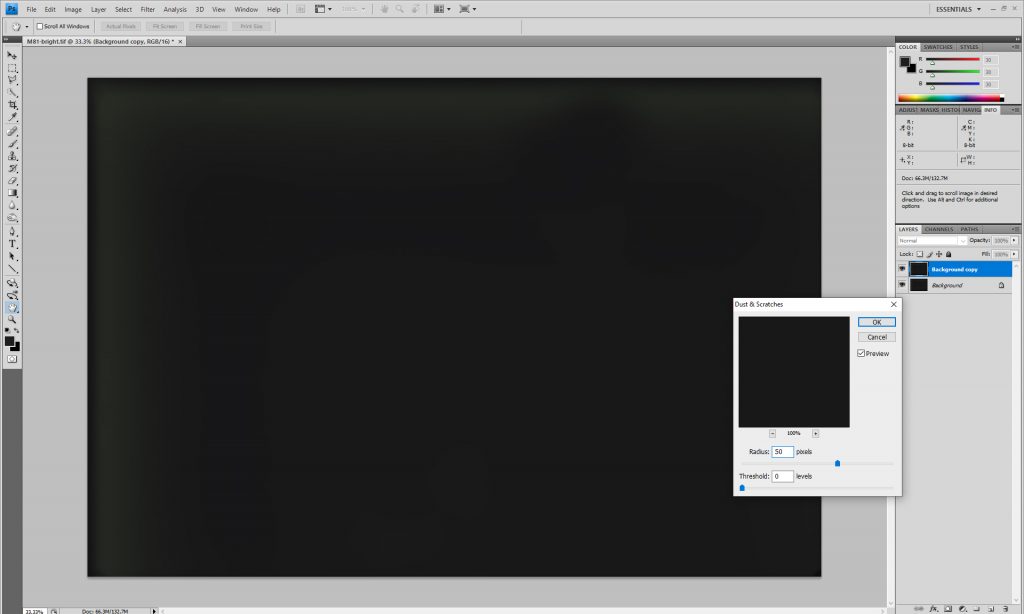This screenshot has width=1024, height=614.
Task: Open the Color panel options menu
Action: (1015, 47)
